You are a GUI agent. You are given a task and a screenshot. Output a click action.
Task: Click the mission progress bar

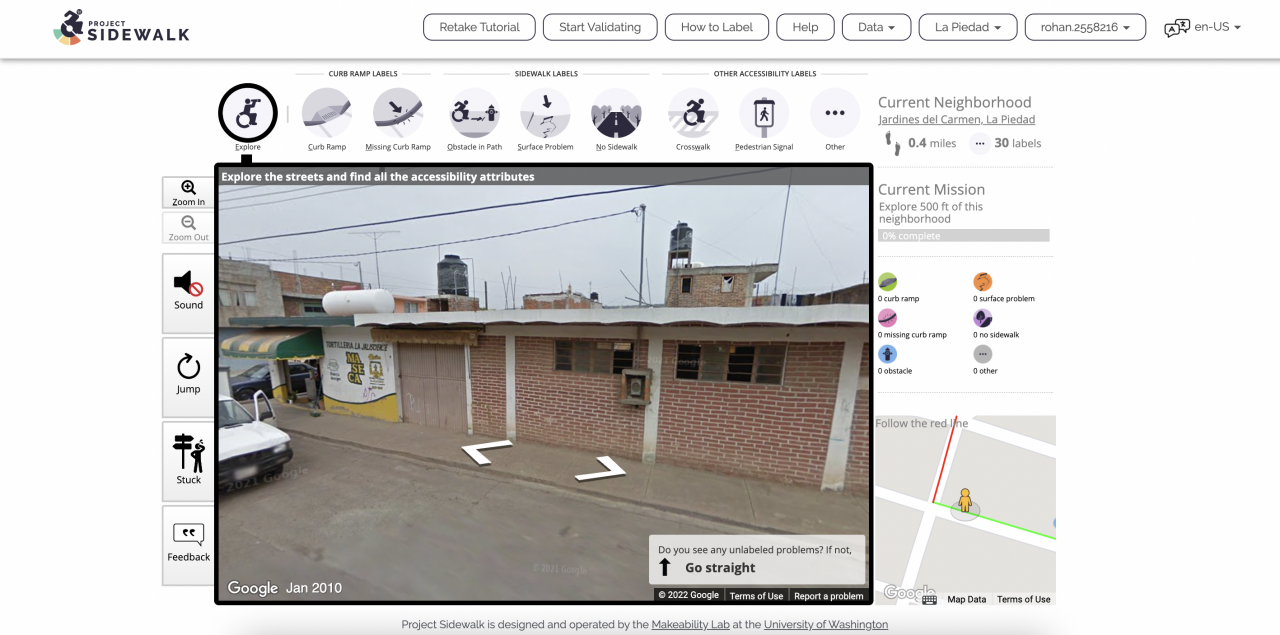(964, 236)
